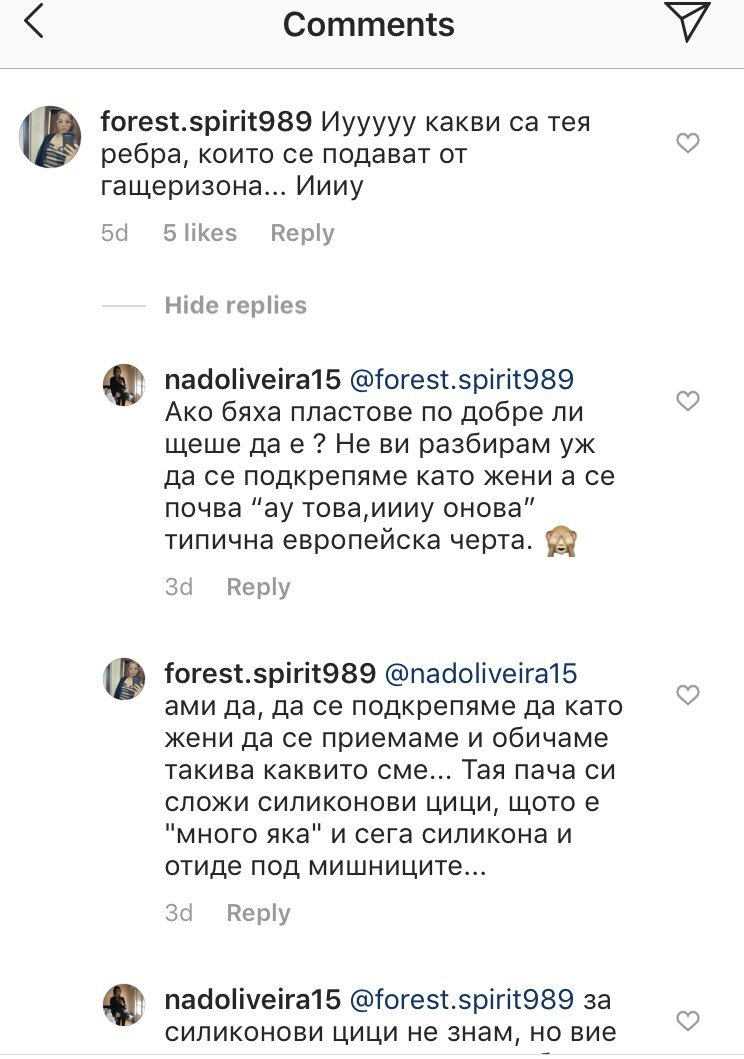The height and width of the screenshot is (1059, 744).
Task: Open forest.spirit989 avatar in the reply thread
Action: coord(124,679)
